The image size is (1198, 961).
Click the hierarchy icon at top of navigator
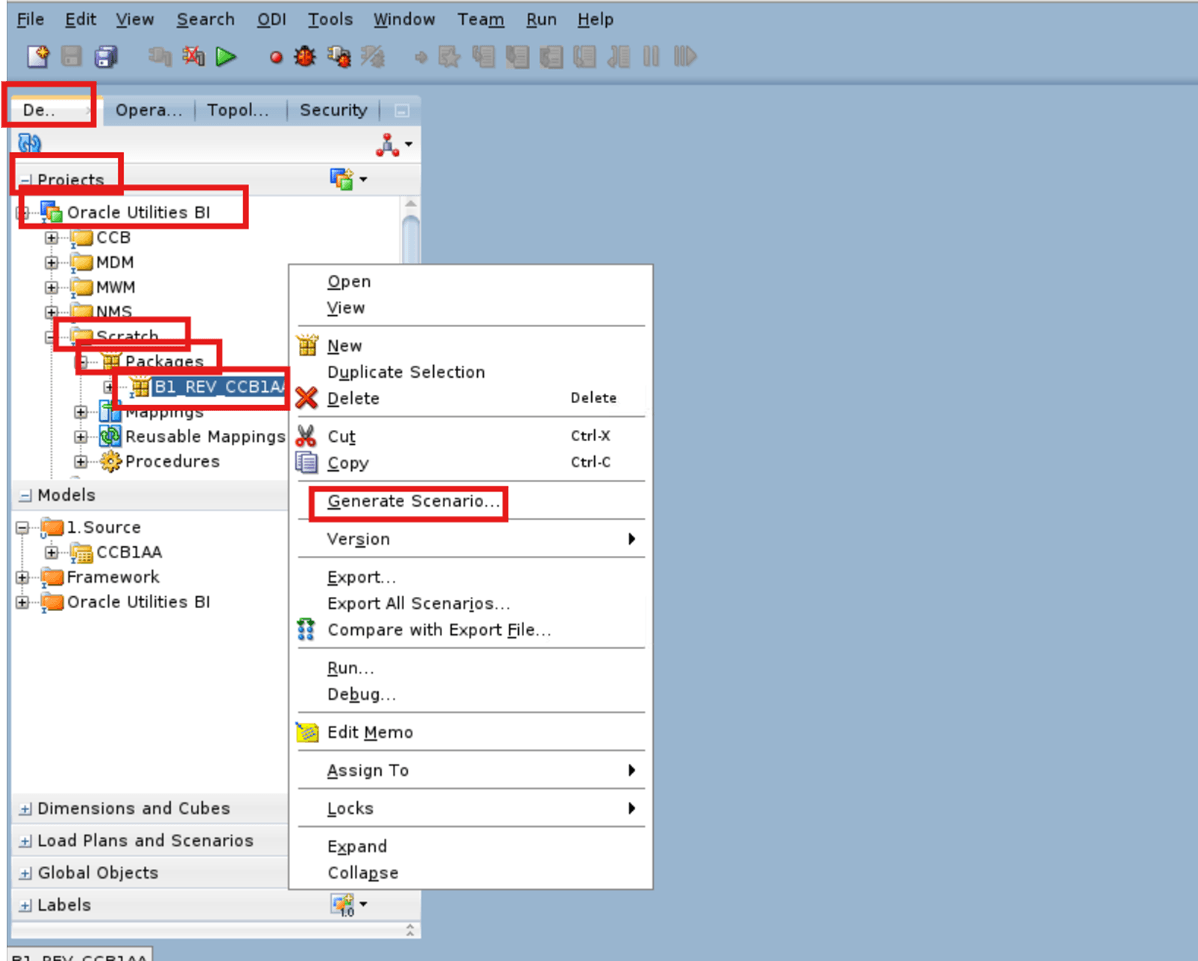point(388,143)
